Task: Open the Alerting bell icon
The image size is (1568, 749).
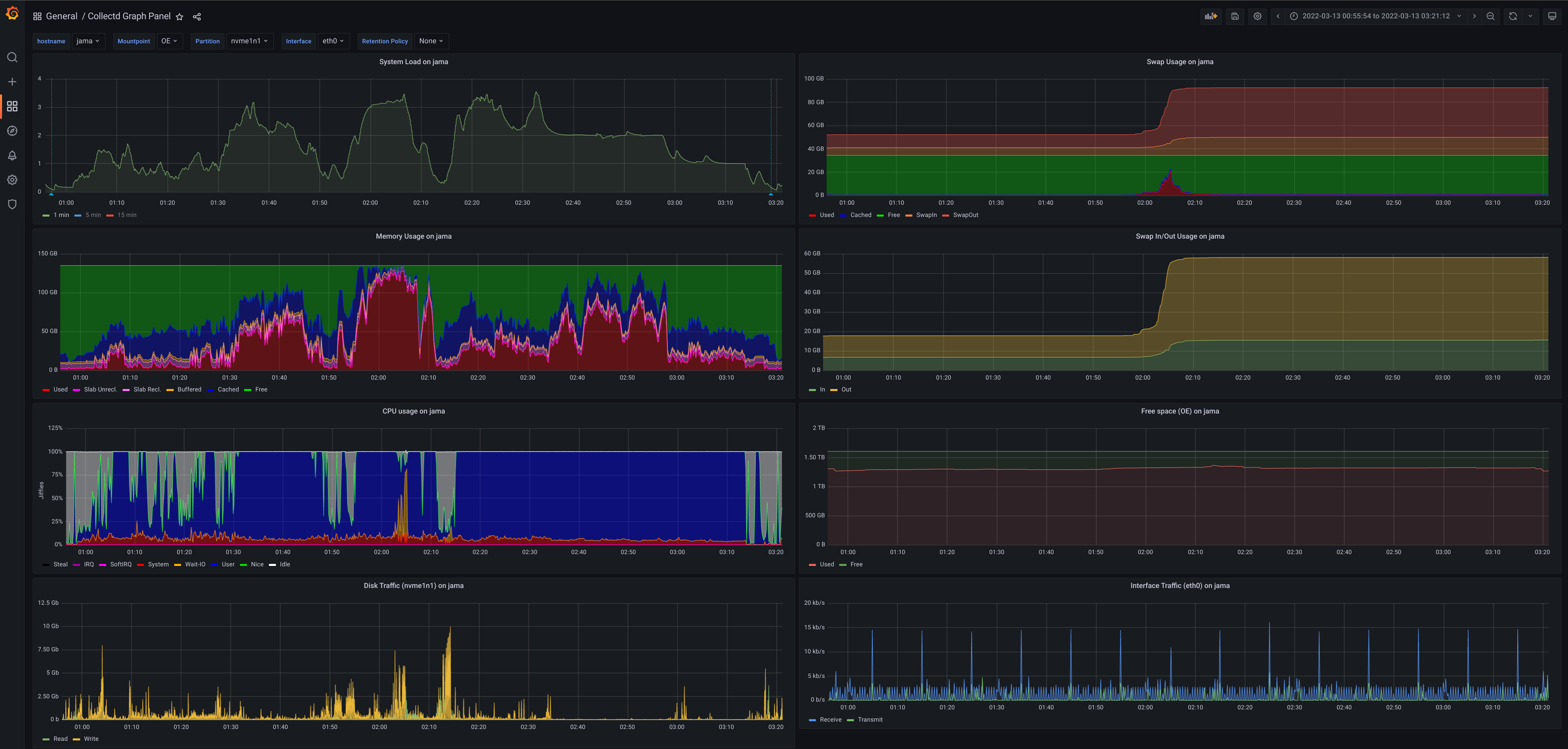Action: [12, 155]
